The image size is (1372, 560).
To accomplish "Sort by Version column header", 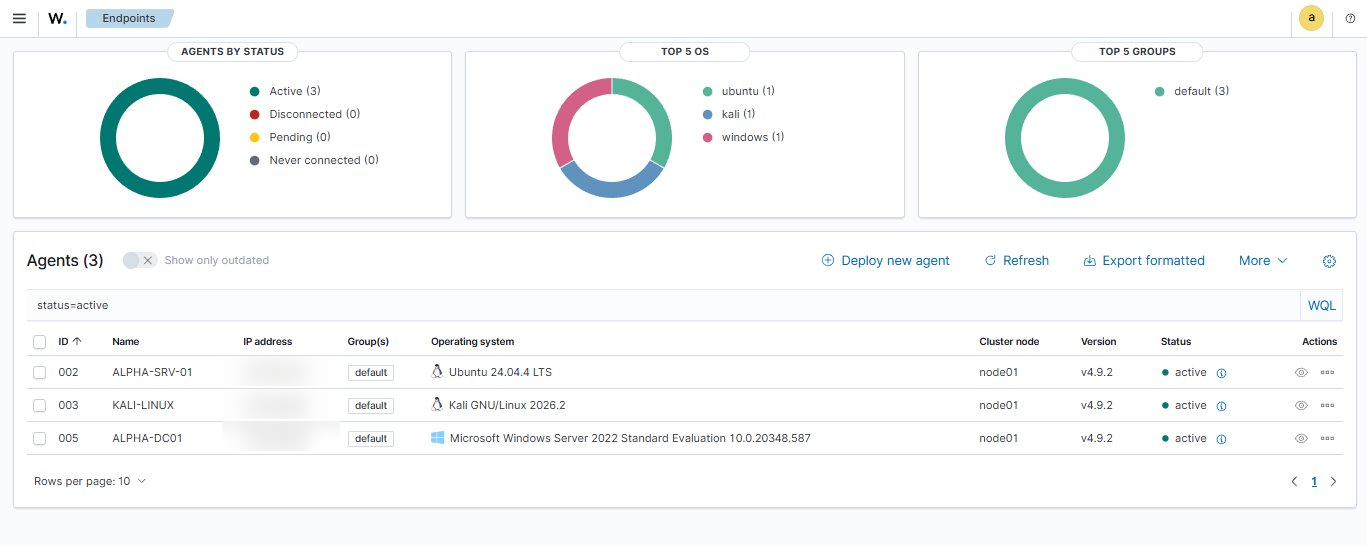I will click(1099, 341).
